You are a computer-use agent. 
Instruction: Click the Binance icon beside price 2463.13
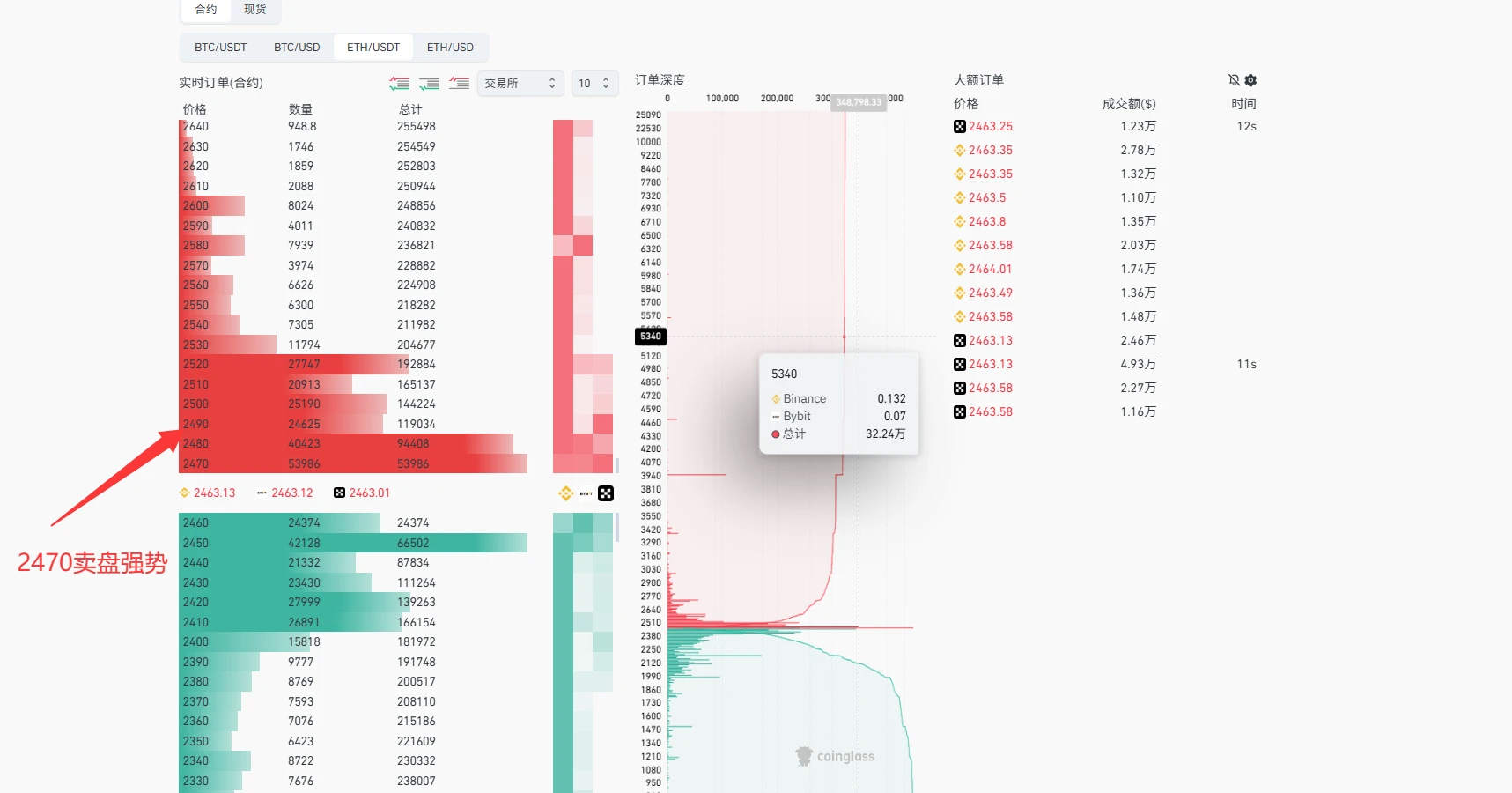pyautogui.click(x=185, y=493)
